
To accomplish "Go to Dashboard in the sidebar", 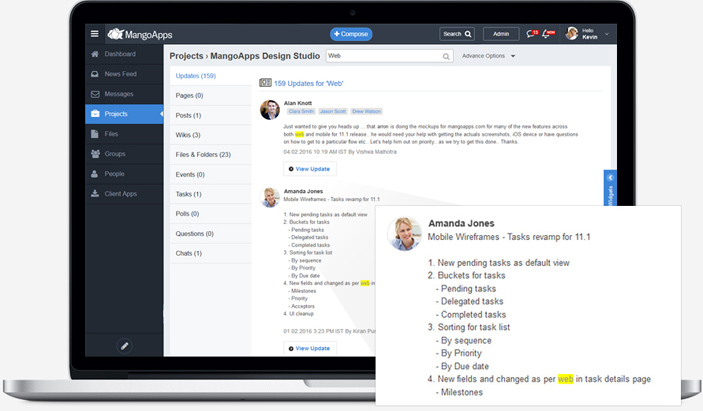I will pyautogui.click(x=124, y=54).
